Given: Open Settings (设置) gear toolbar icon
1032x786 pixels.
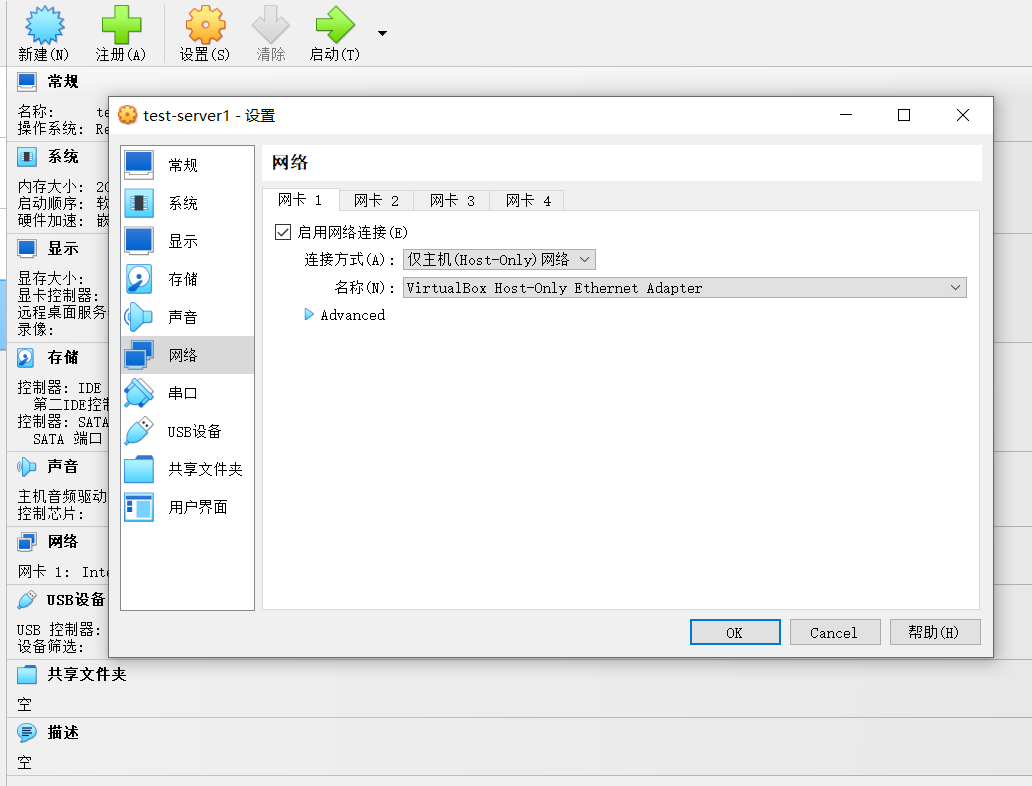Looking at the screenshot, I should click(205, 25).
